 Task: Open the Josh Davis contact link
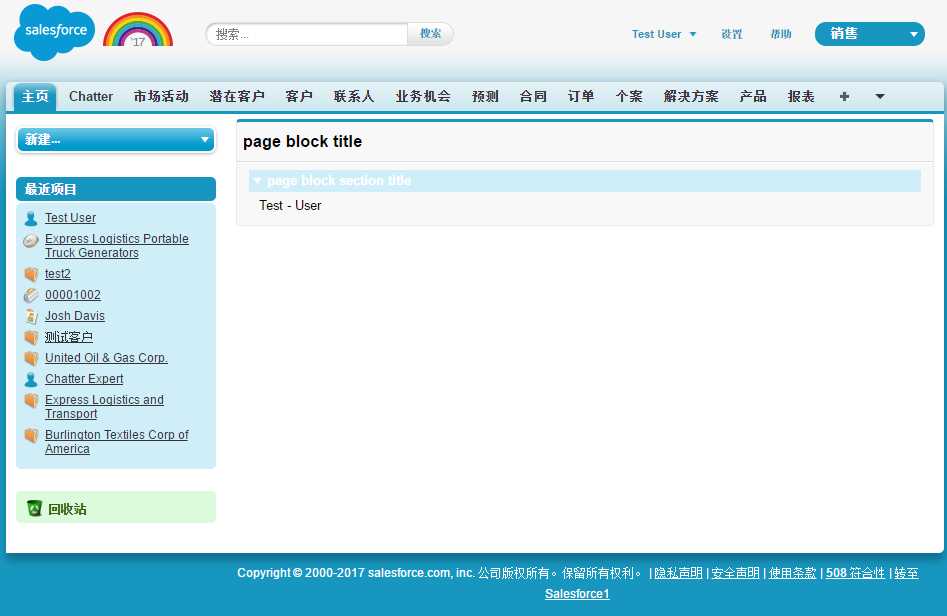(74, 316)
